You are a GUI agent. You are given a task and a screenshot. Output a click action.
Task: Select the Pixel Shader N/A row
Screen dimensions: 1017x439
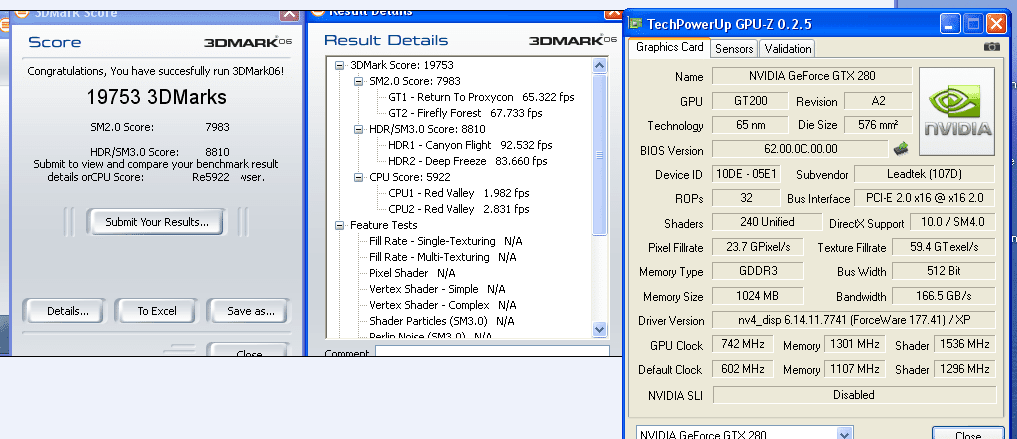(x=412, y=273)
